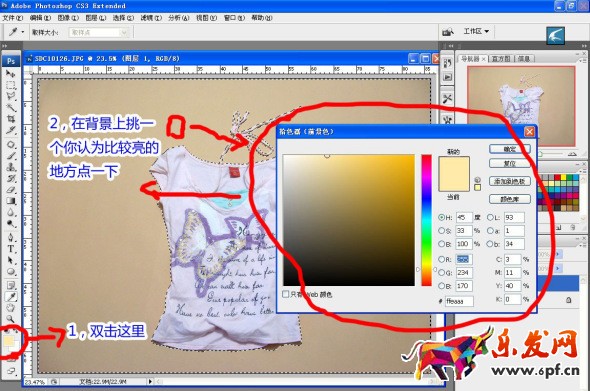Click the Color Libraries button

(510, 199)
